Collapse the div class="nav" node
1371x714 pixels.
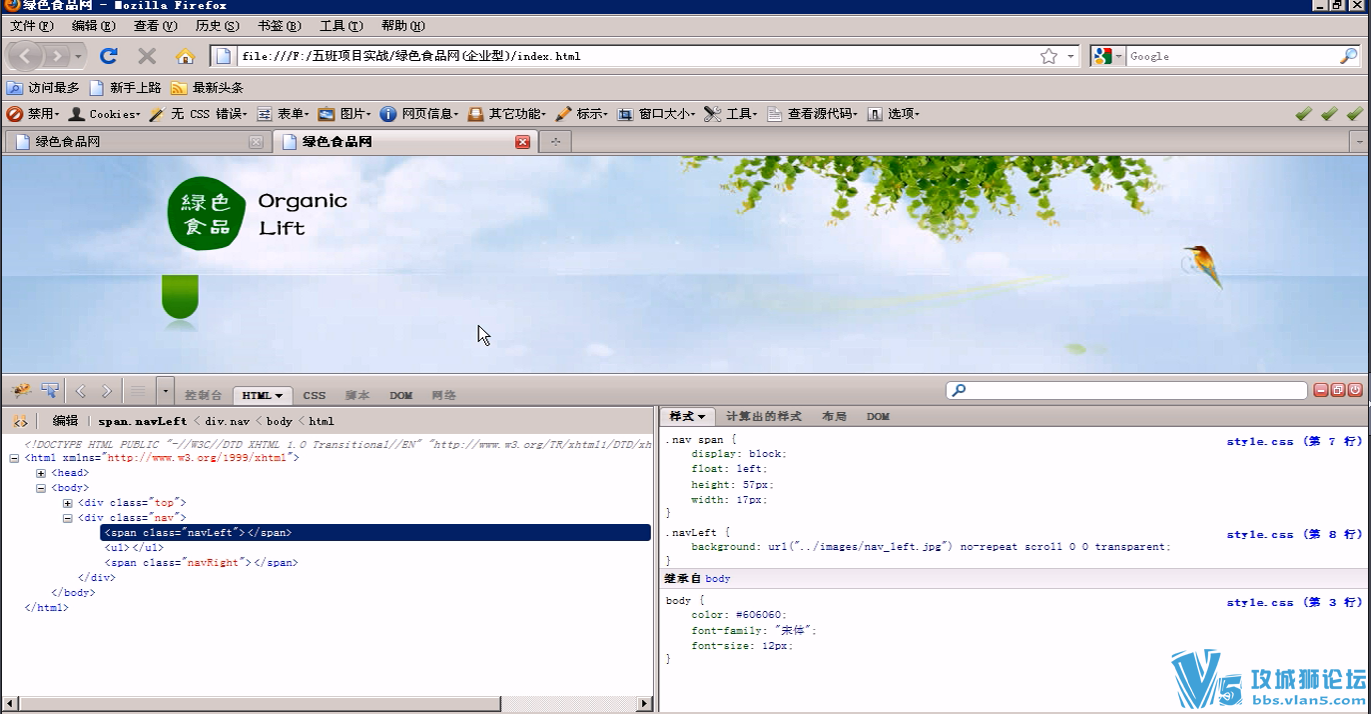point(67,518)
